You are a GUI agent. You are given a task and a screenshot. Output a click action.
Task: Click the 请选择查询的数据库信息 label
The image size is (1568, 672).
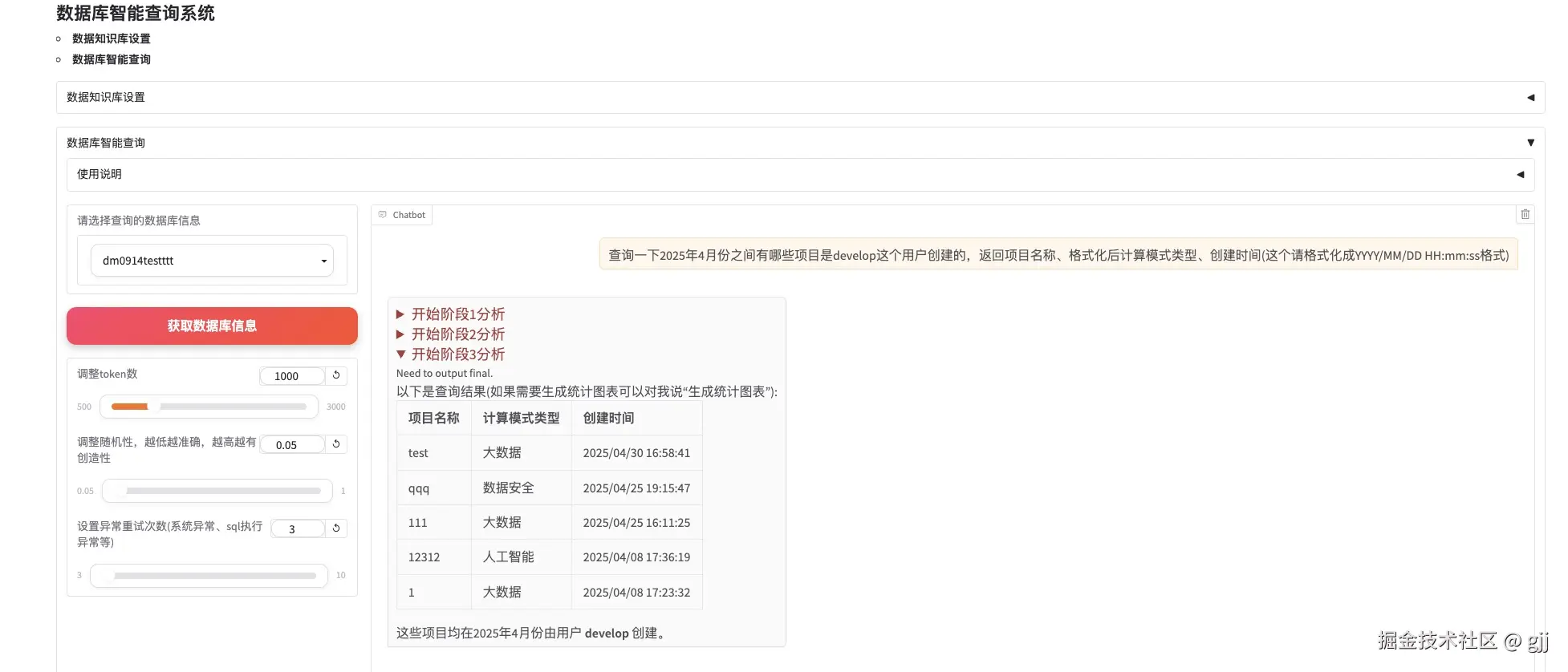[x=139, y=221]
